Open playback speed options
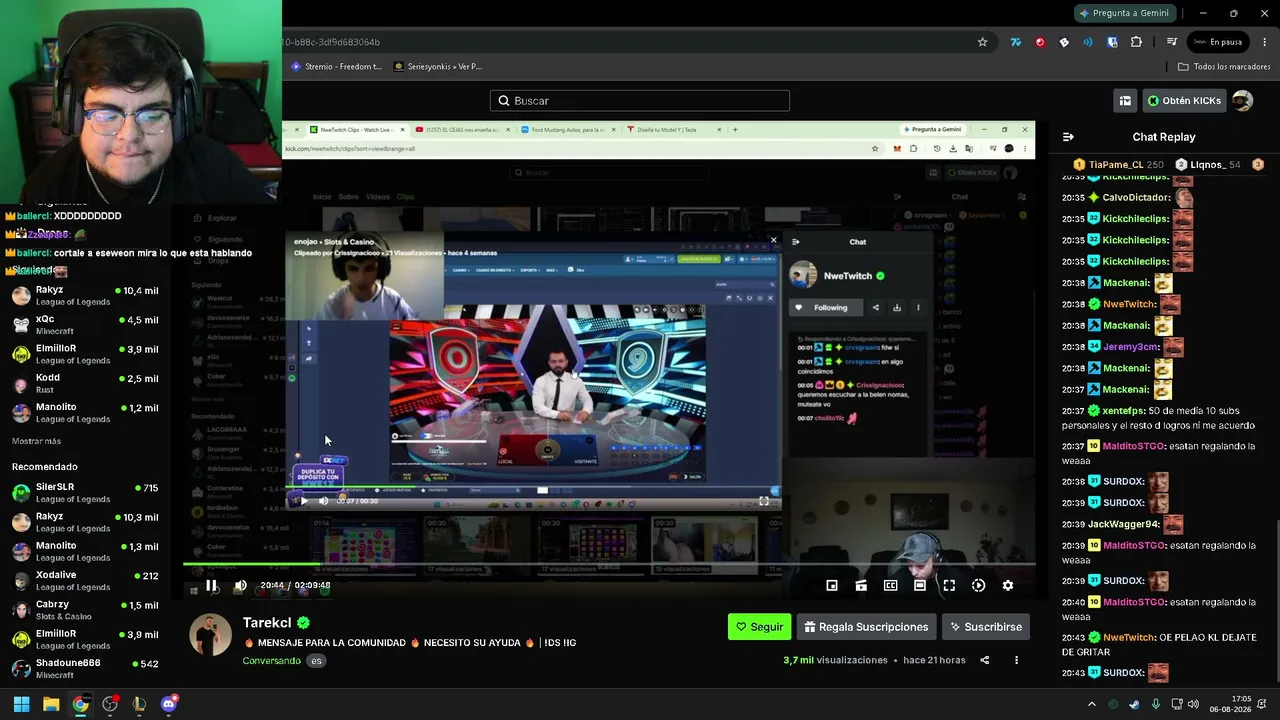The image size is (1280, 720). (x=978, y=586)
